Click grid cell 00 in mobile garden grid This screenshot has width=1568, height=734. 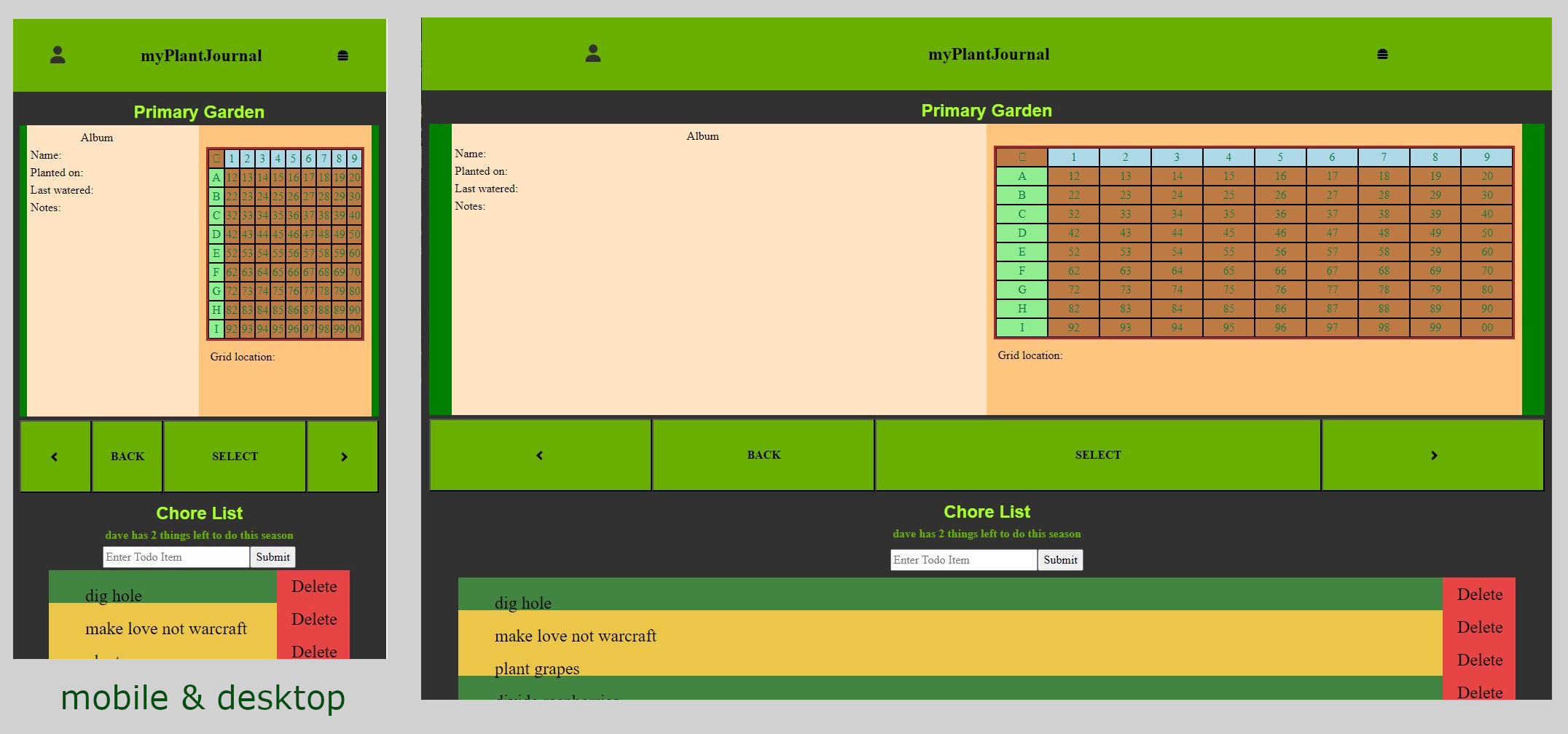(x=354, y=329)
